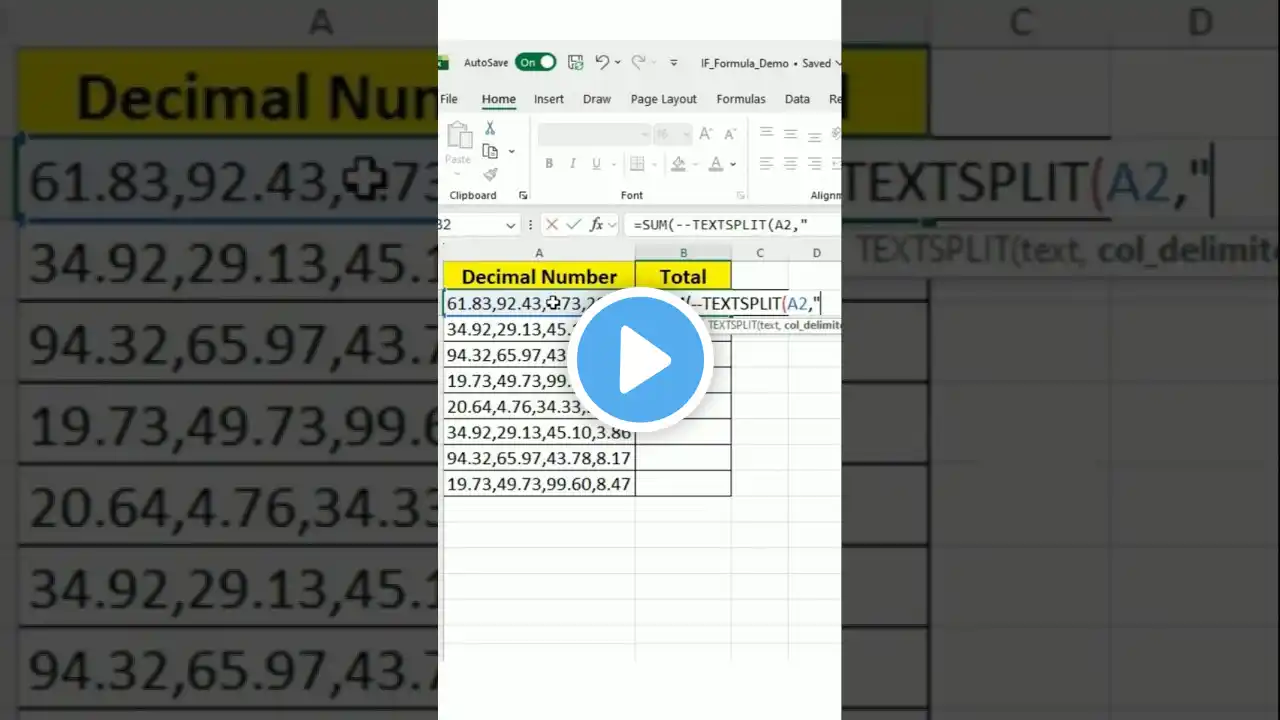The height and width of the screenshot is (720, 1280).
Task: Select column D header
Action: click(x=815, y=253)
